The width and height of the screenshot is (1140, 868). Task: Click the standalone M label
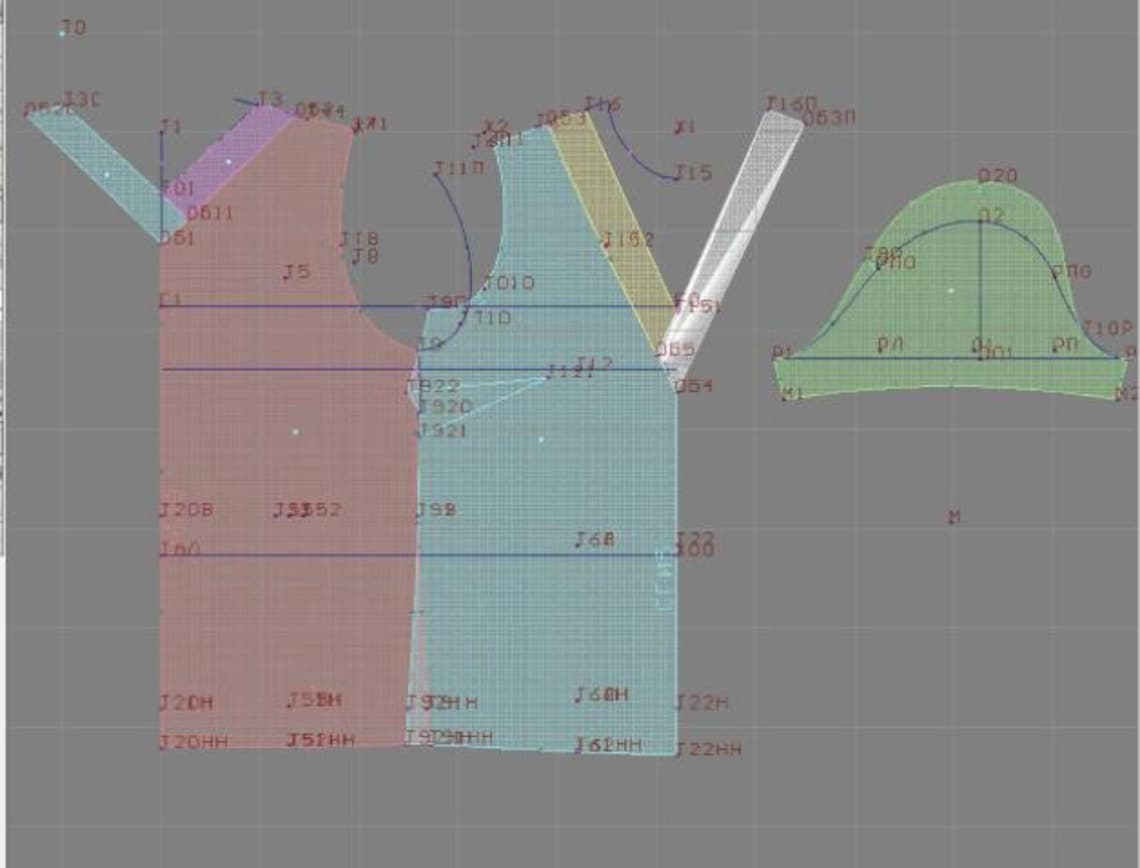(x=955, y=517)
